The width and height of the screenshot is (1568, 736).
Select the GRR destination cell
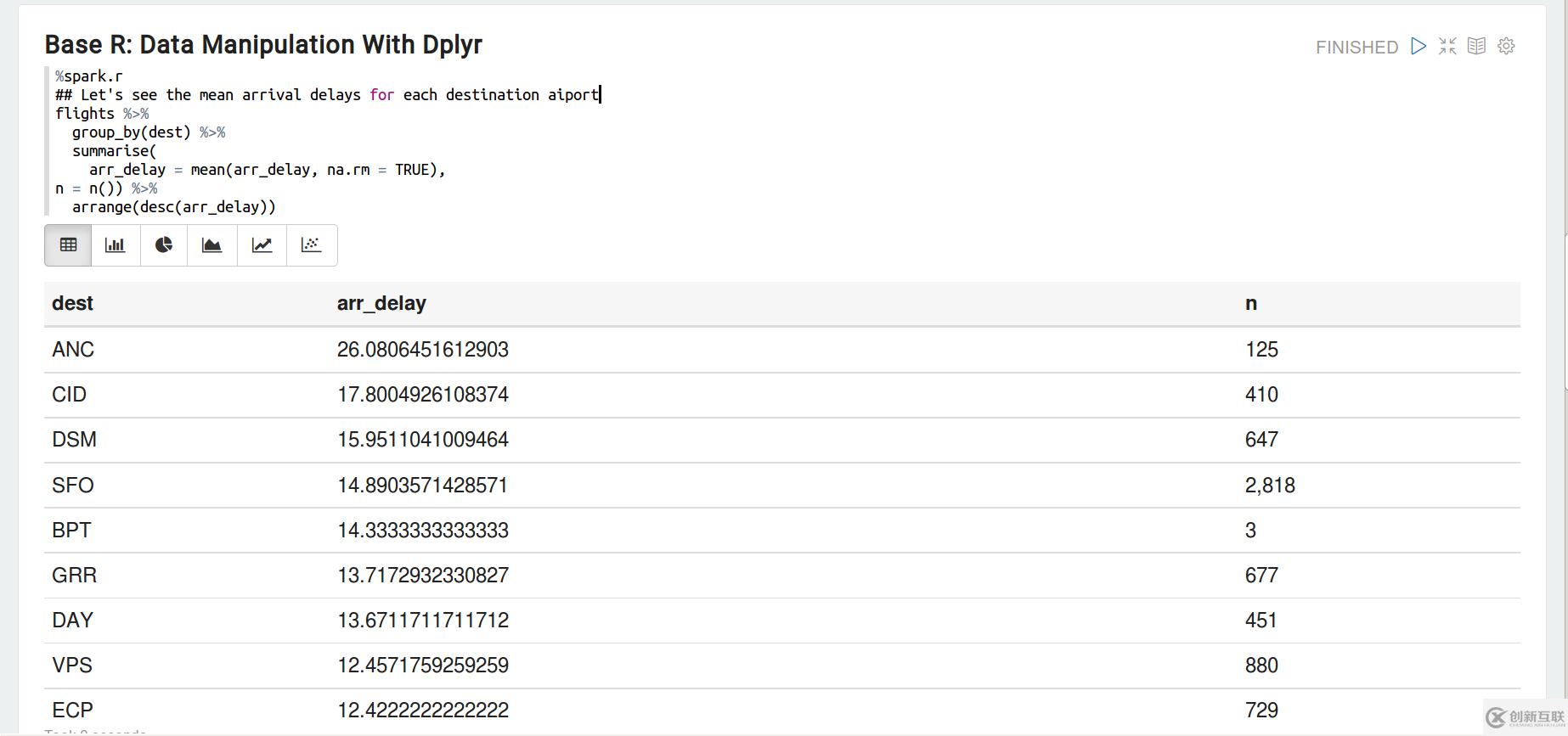coord(74,575)
